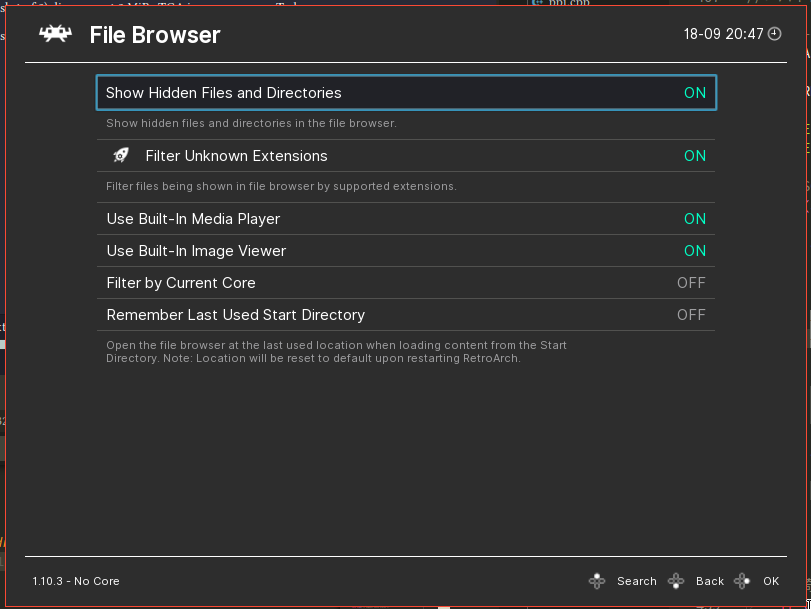811x609 pixels.
Task: Click the date and time 18-09 20:47
Action: [724, 34]
